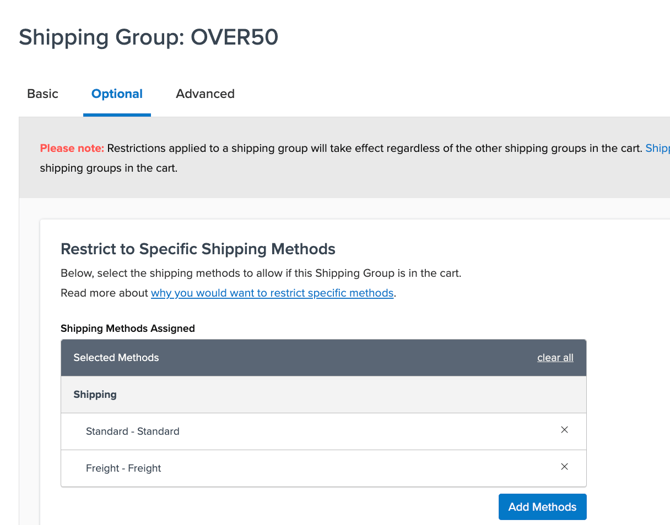Remove the Freight - Freight method
670x525 pixels.
tap(564, 467)
